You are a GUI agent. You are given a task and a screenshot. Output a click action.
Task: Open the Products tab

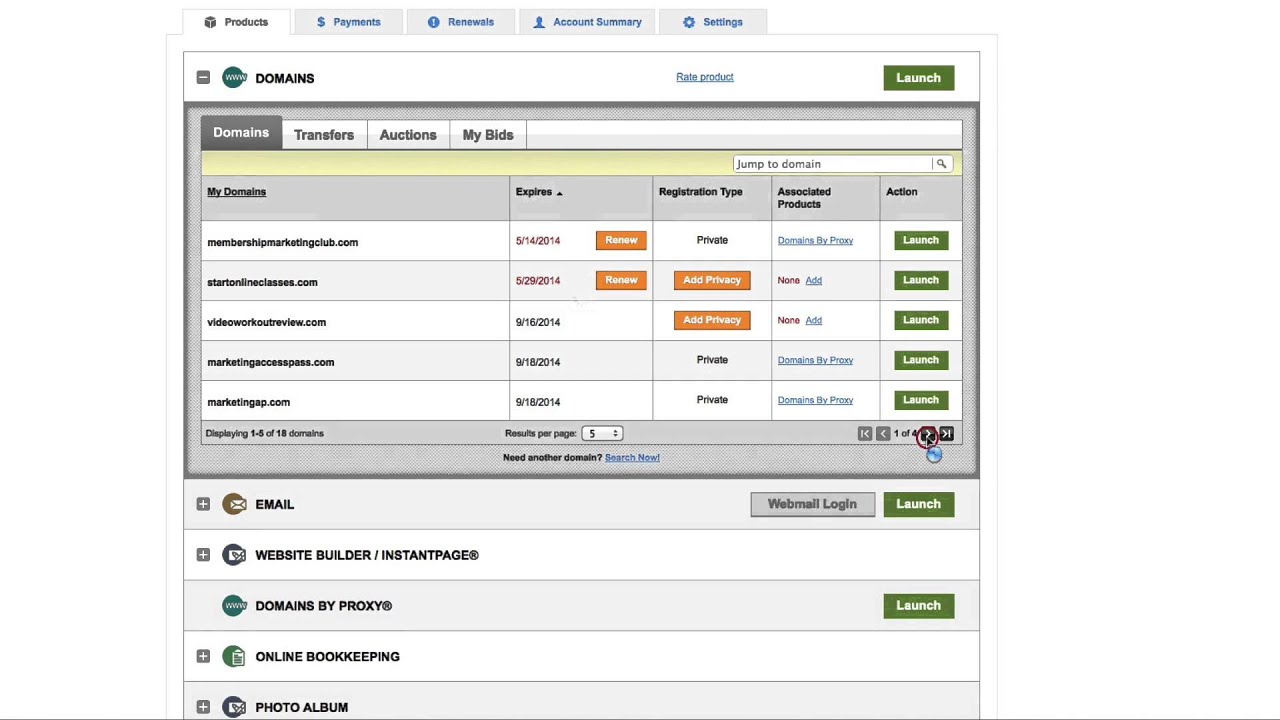point(236,22)
